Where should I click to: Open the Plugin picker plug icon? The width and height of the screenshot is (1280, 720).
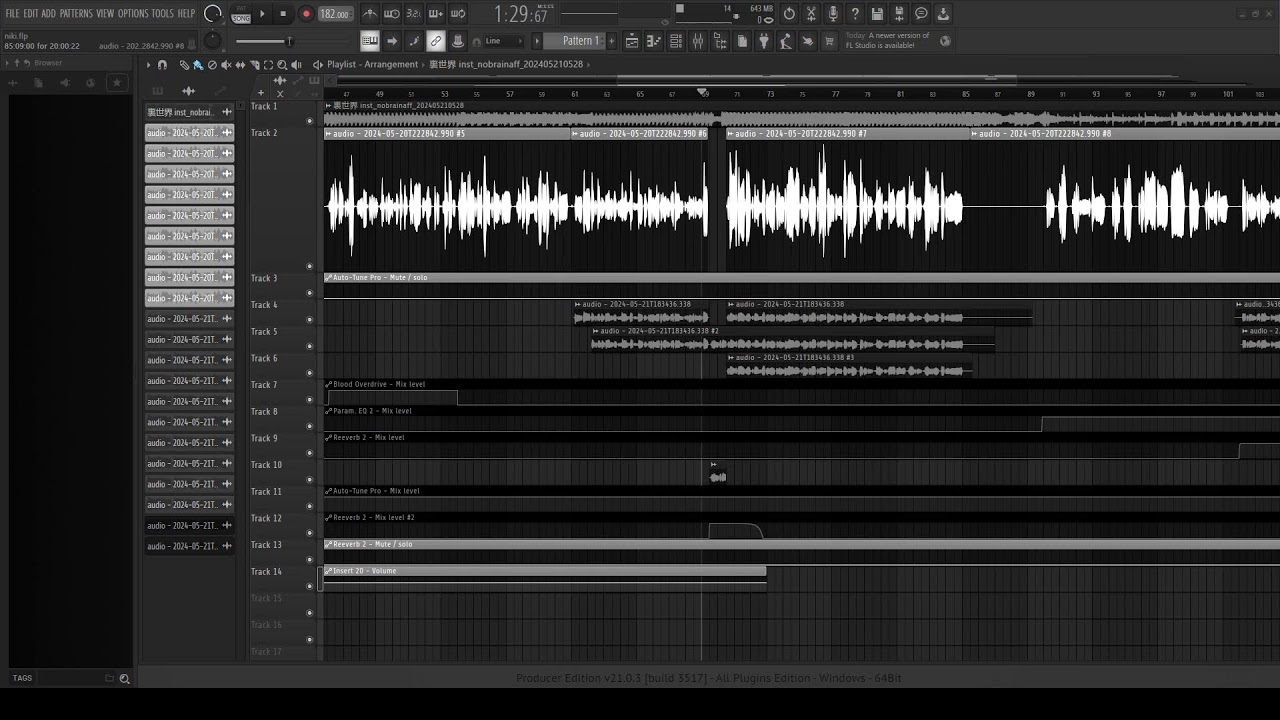[x=764, y=41]
